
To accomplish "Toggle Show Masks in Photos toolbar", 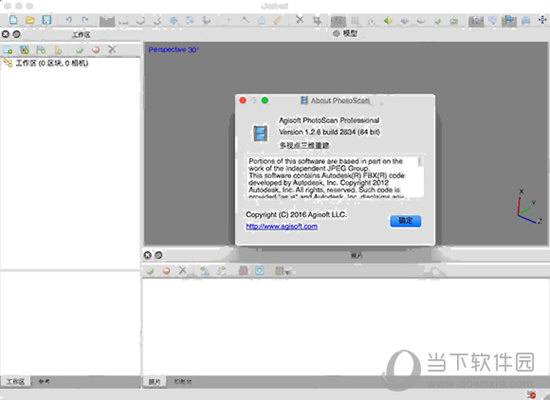I will click(x=260, y=271).
